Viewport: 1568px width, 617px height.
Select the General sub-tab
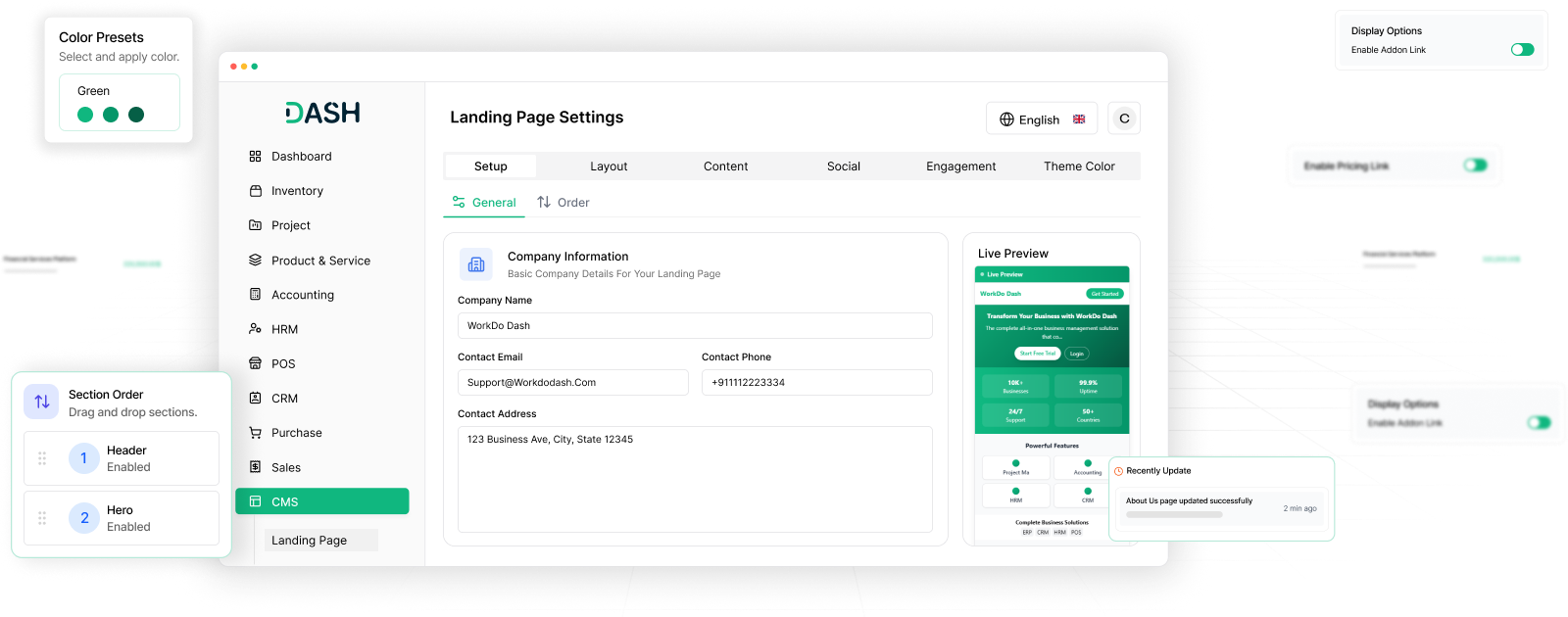pyautogui.click(x=484, y=203)
